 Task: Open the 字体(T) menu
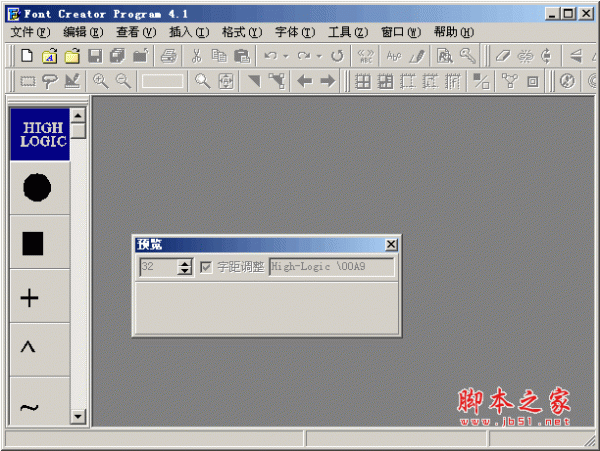(295, 32)
